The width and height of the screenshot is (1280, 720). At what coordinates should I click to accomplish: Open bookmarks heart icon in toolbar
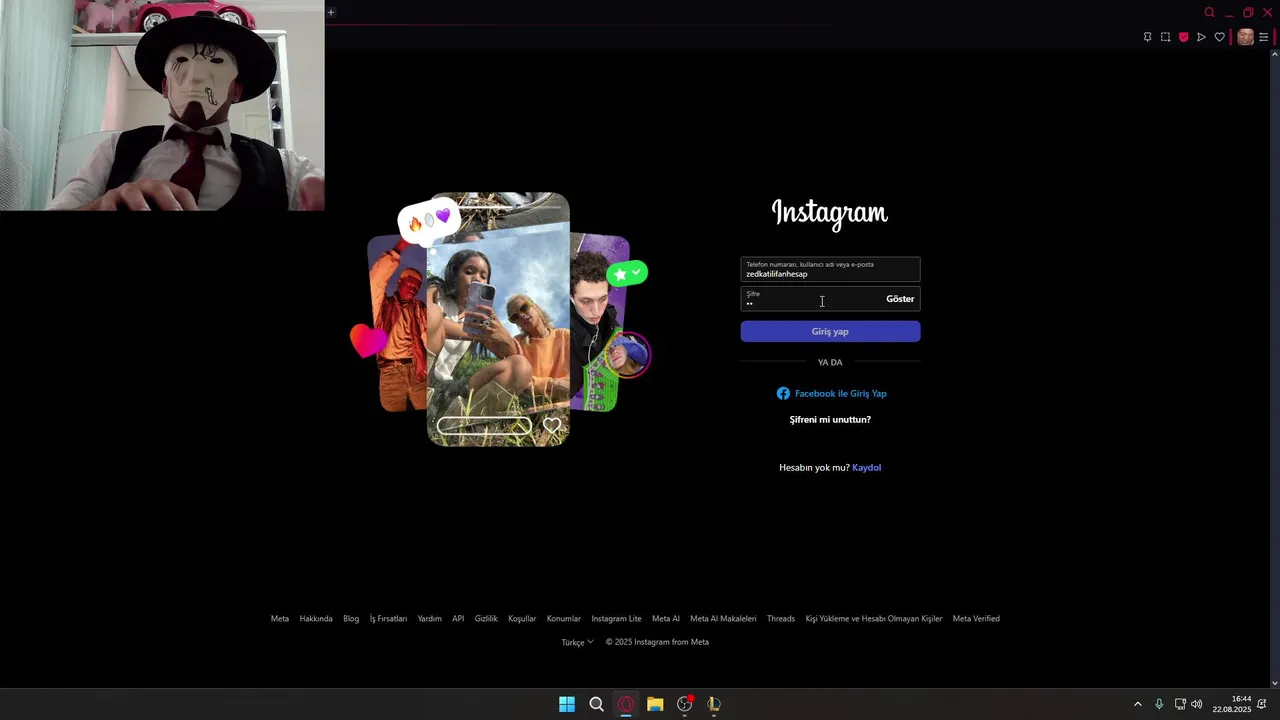pos(1219,37)
